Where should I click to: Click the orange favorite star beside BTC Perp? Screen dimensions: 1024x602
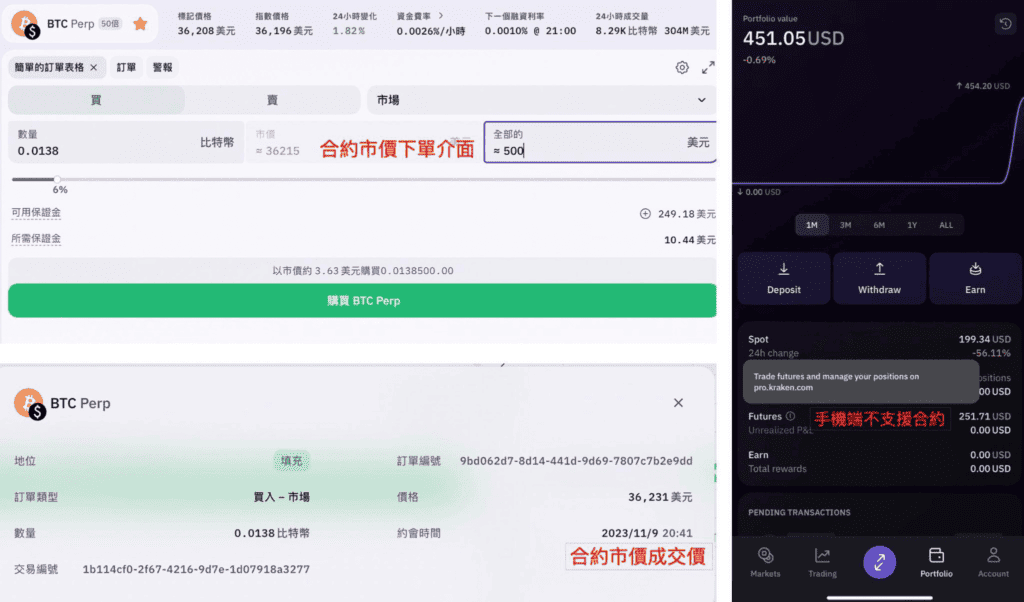pos(140,24)
